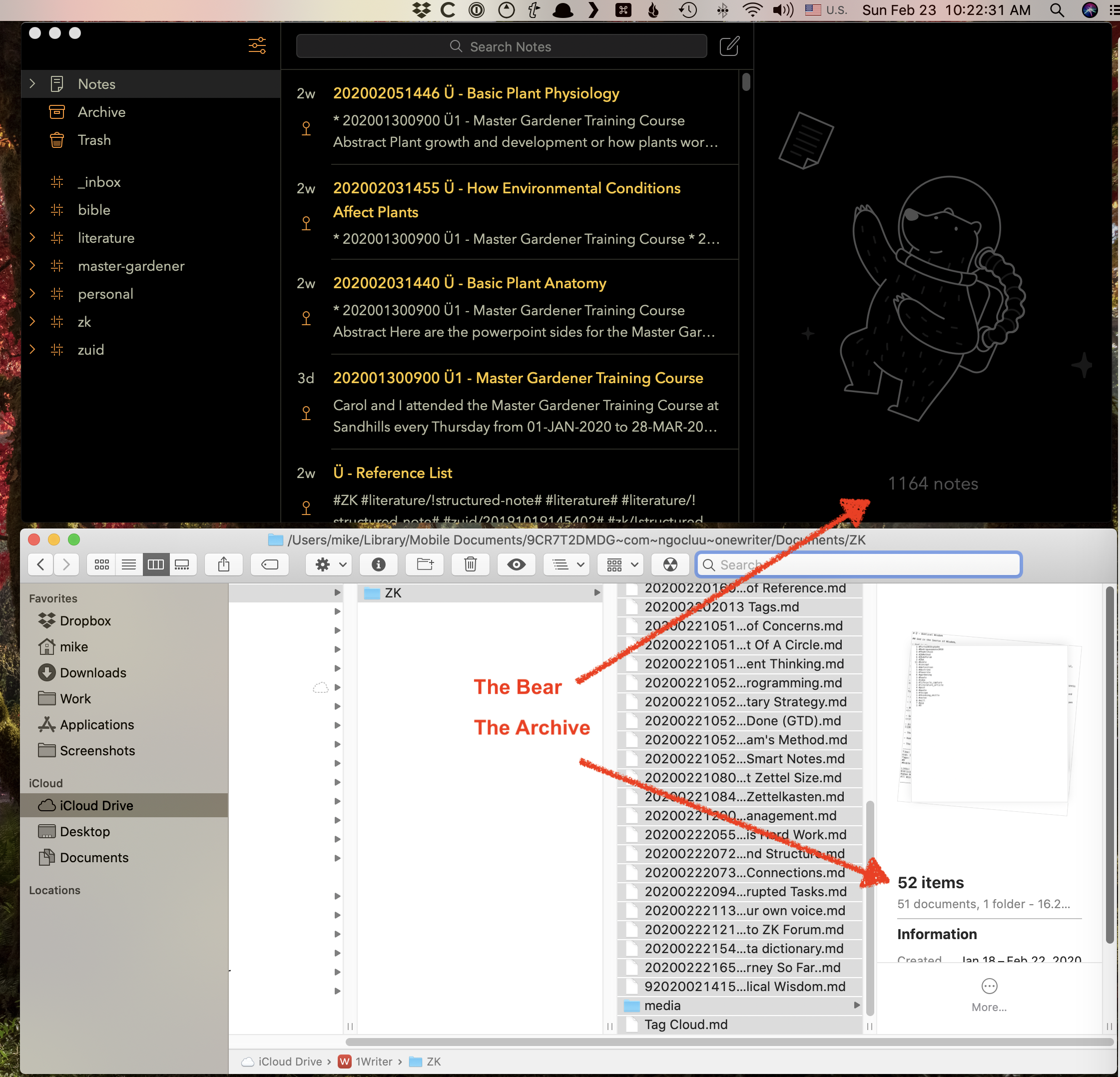Select Applications in Finder sidebar
The image size is (1120, 1077).
point(124,724)
